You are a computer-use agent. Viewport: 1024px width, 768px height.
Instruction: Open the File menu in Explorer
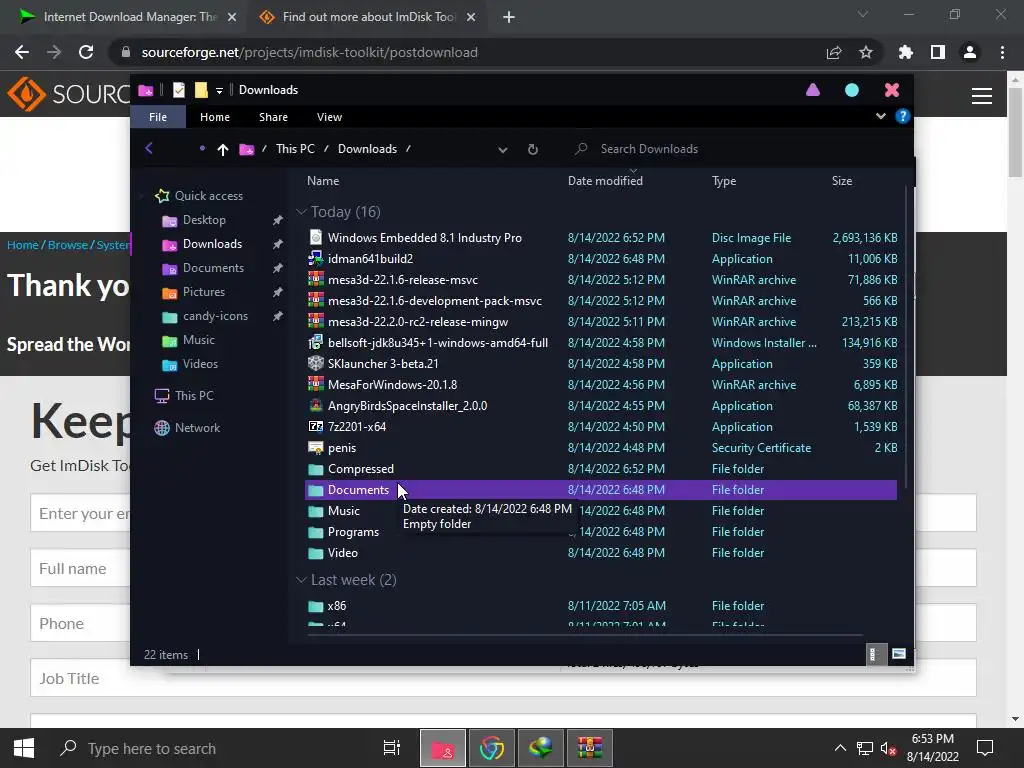pos(158,117)
